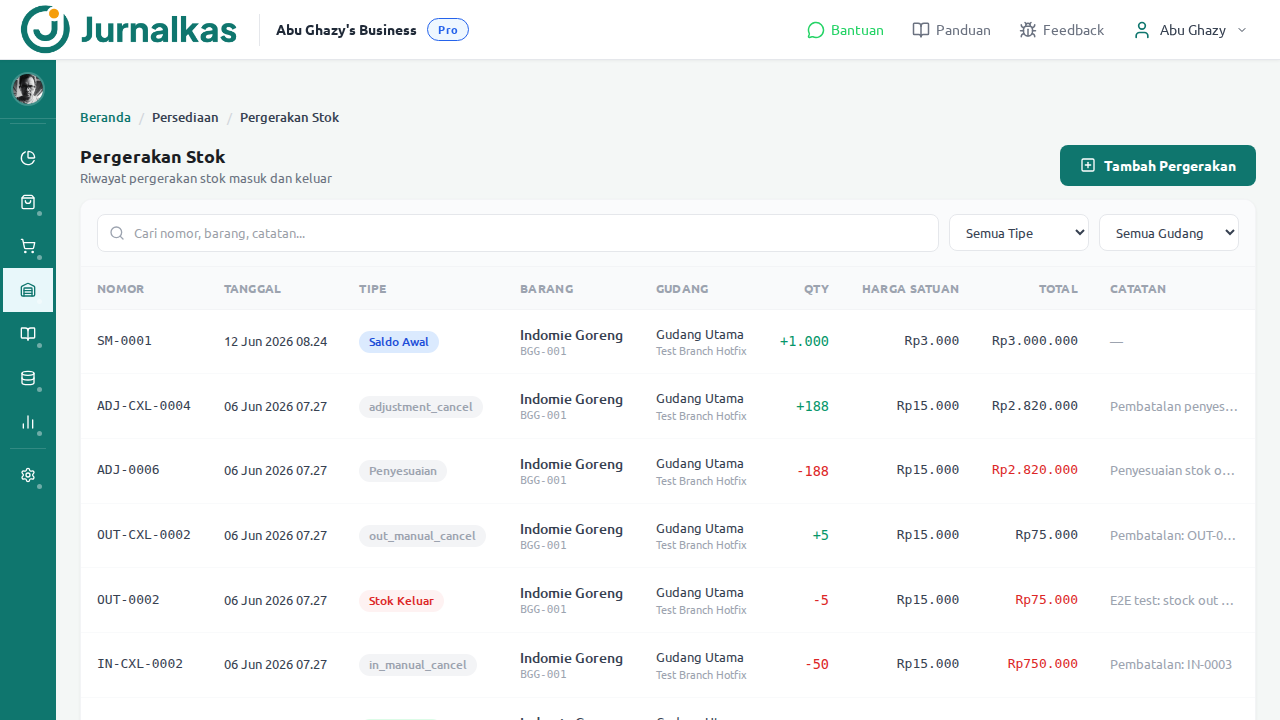
Task: Click the -188 quantity value
Action: click(813, 471)
